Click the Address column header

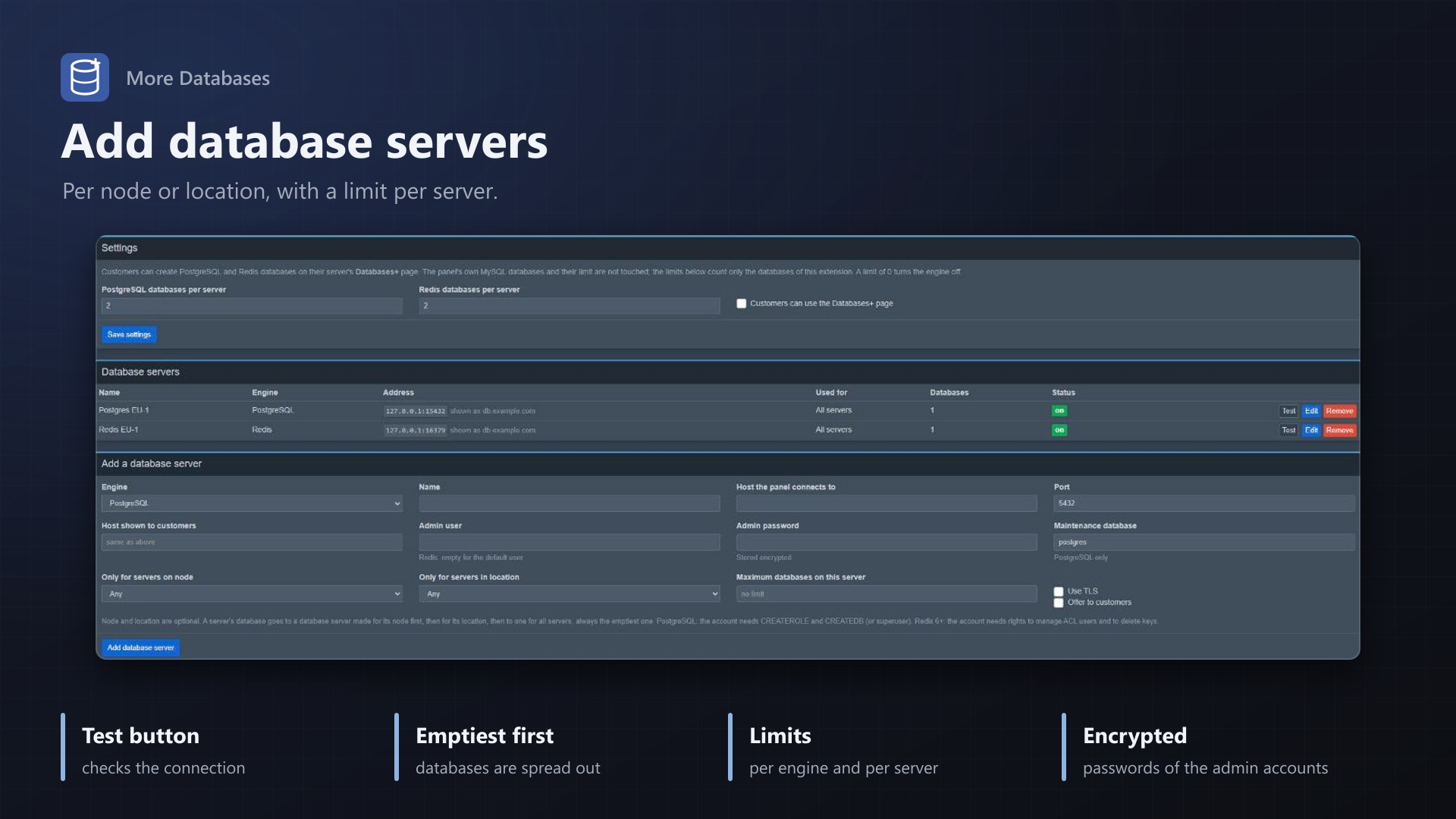click(x=398, y=393)
